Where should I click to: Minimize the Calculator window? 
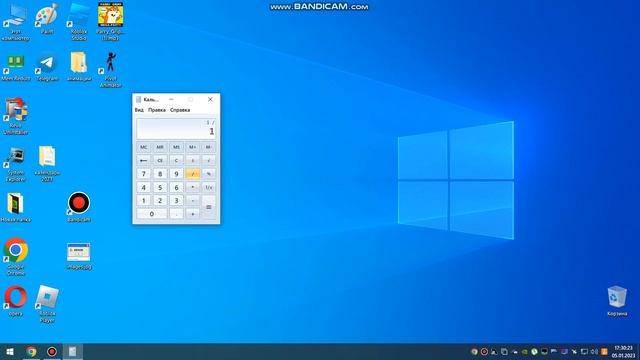tap(171, 99)
